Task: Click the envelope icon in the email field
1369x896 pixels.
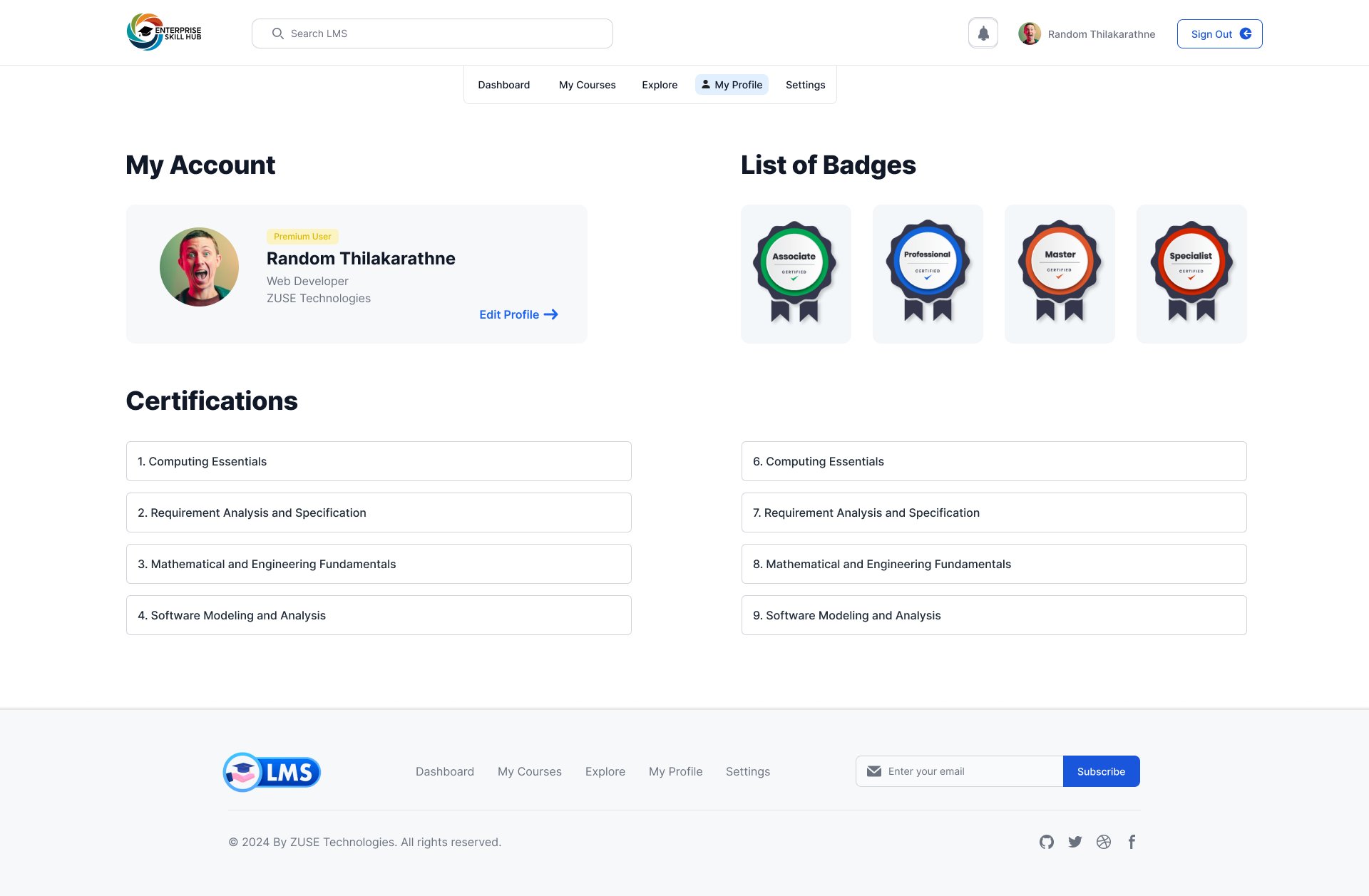Action: 874,771
